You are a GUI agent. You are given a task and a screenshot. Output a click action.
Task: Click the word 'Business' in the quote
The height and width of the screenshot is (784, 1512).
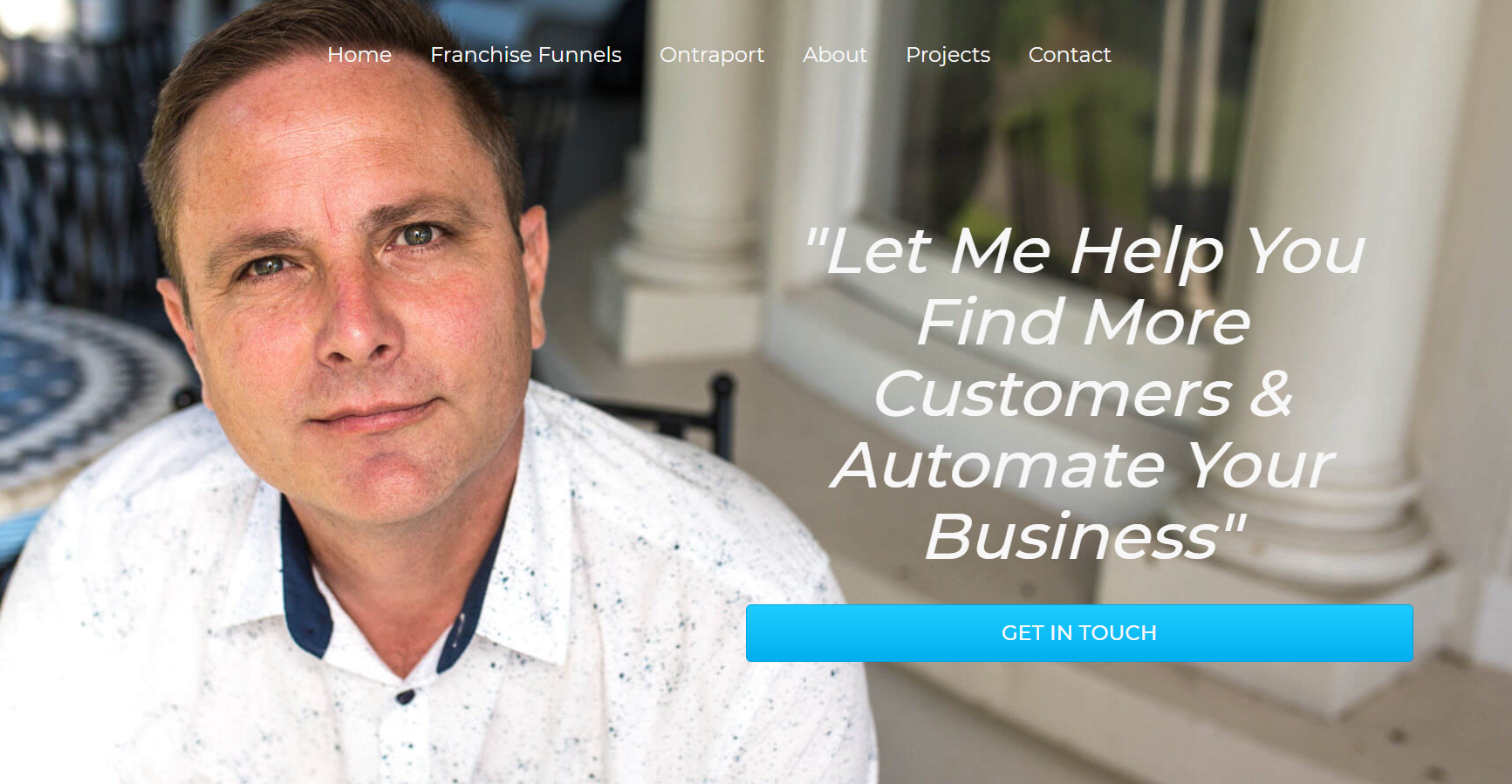click(1071, 537)
